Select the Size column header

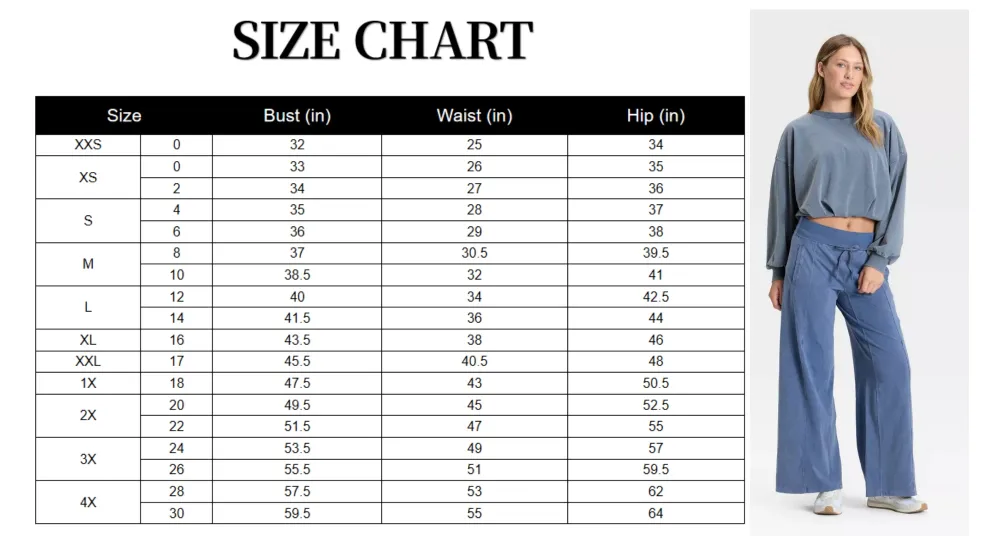pyautogui.click(x=124, y=115)
